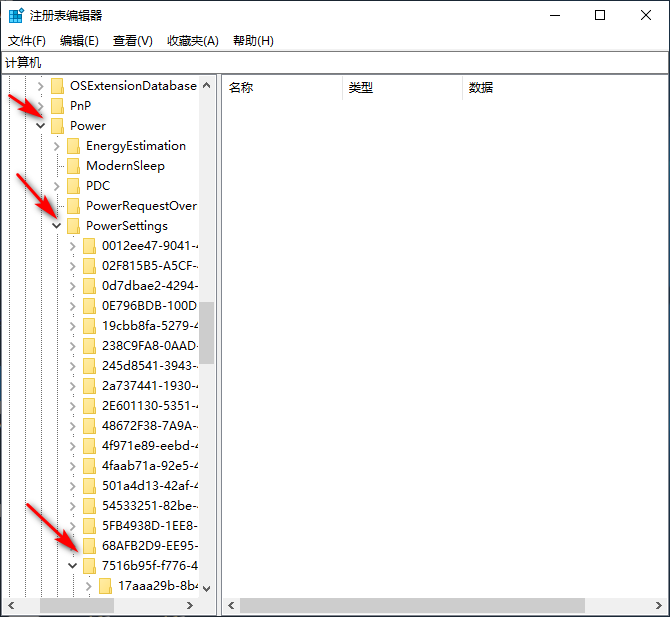670x617 pixels.
Task: Open the 文件(F) menu
Action: click(x=27, y=40)
